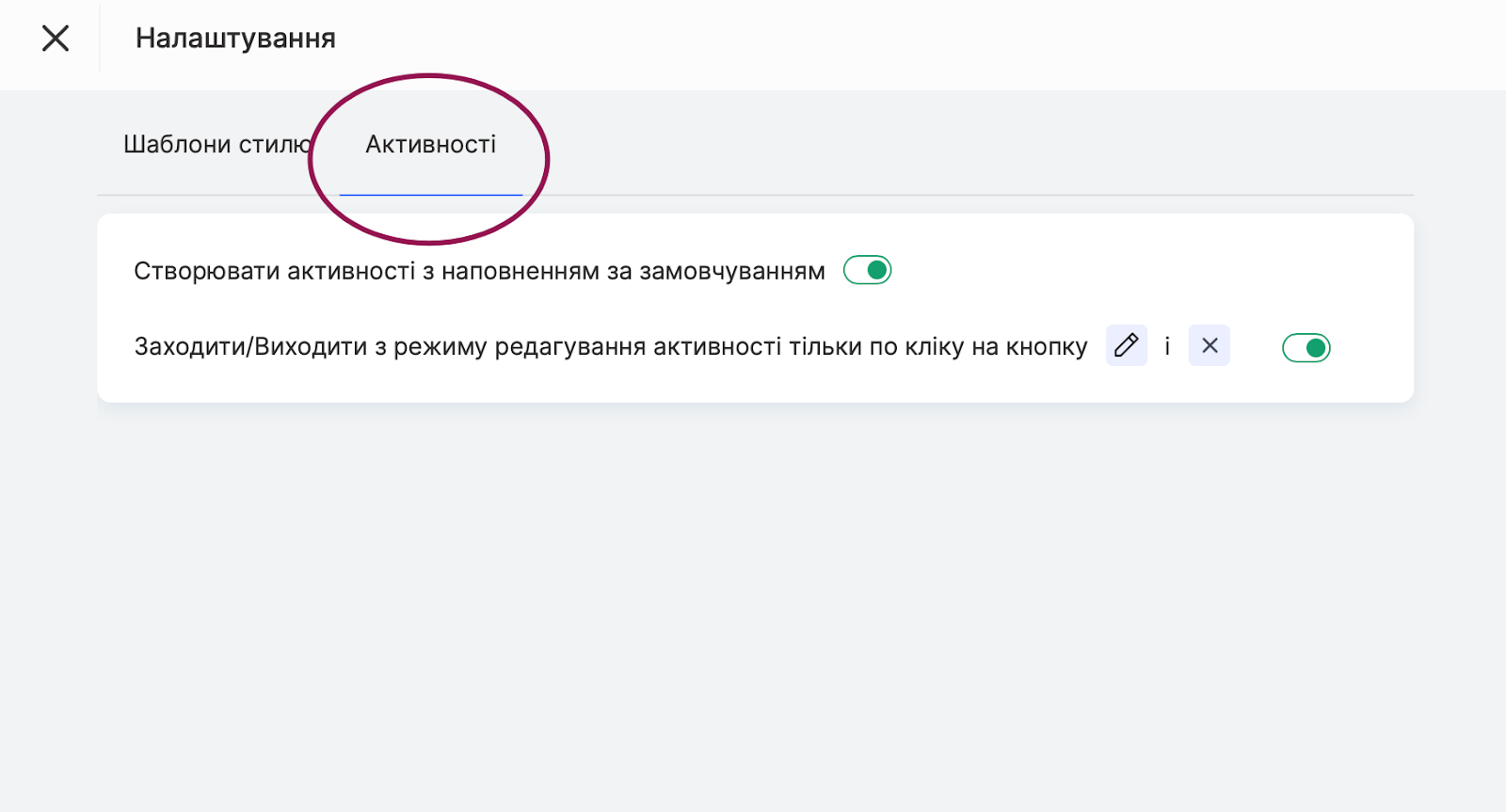Click the dark red circle outline annotation

pyautogui.click(x=547, y=160)
